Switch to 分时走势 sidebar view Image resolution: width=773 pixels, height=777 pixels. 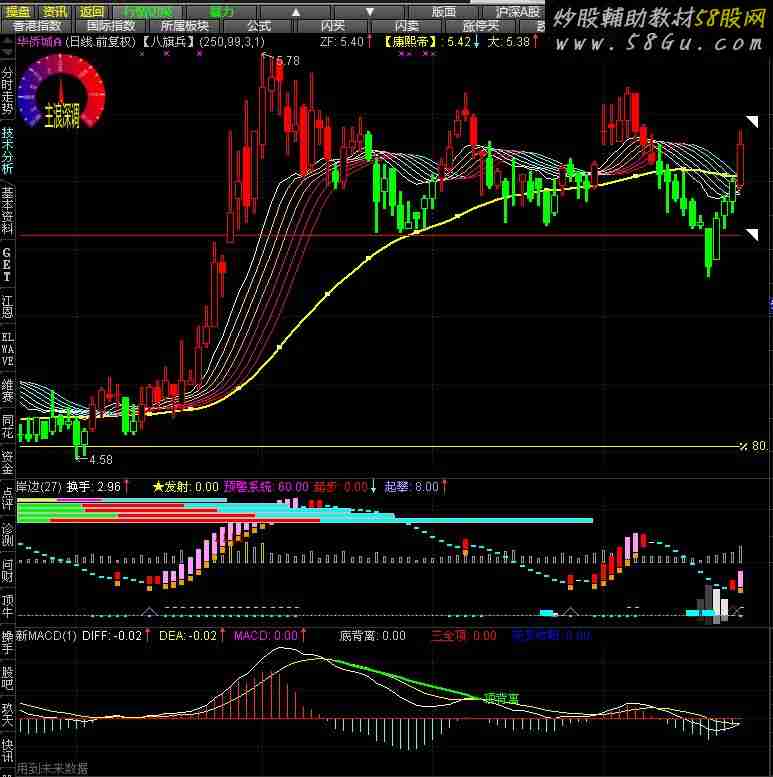pyautogui.click(x=7, y=92)
